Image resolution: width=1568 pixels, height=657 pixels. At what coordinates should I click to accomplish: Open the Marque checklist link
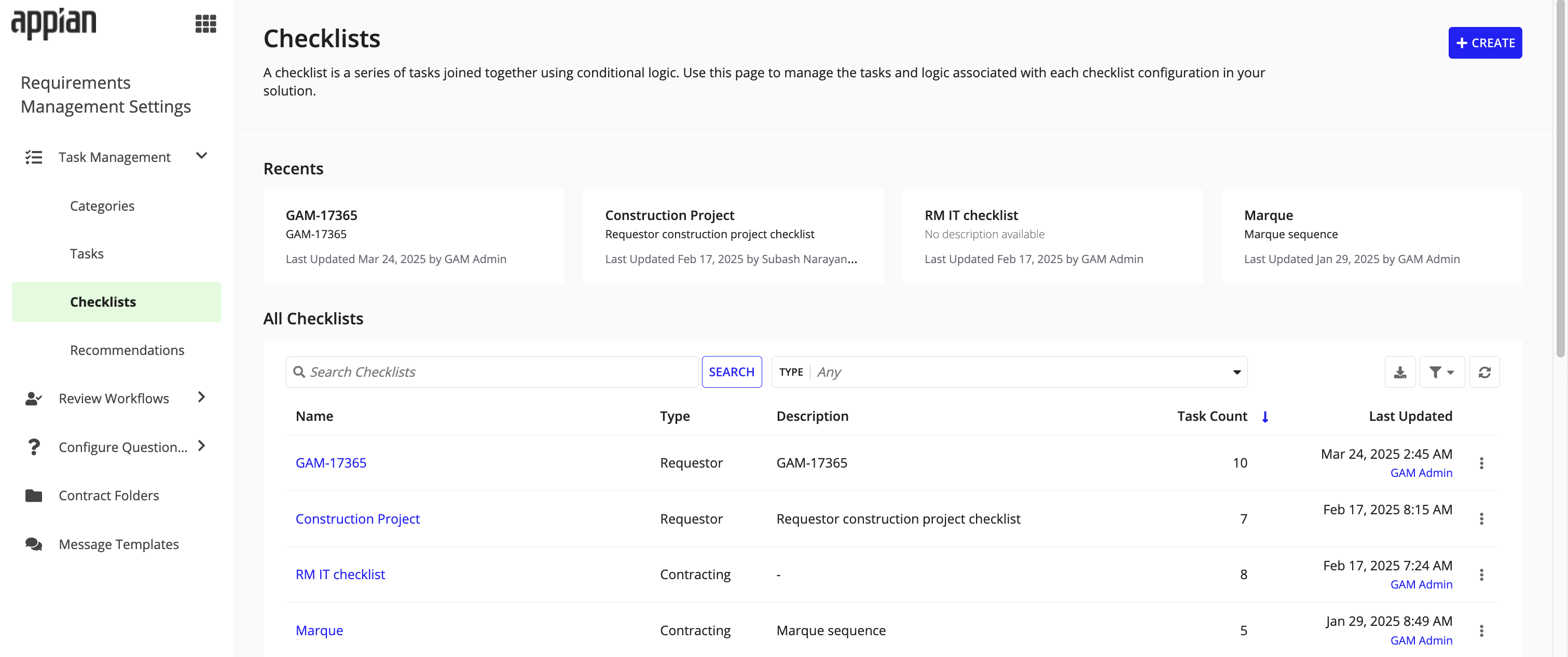(320, 631)
